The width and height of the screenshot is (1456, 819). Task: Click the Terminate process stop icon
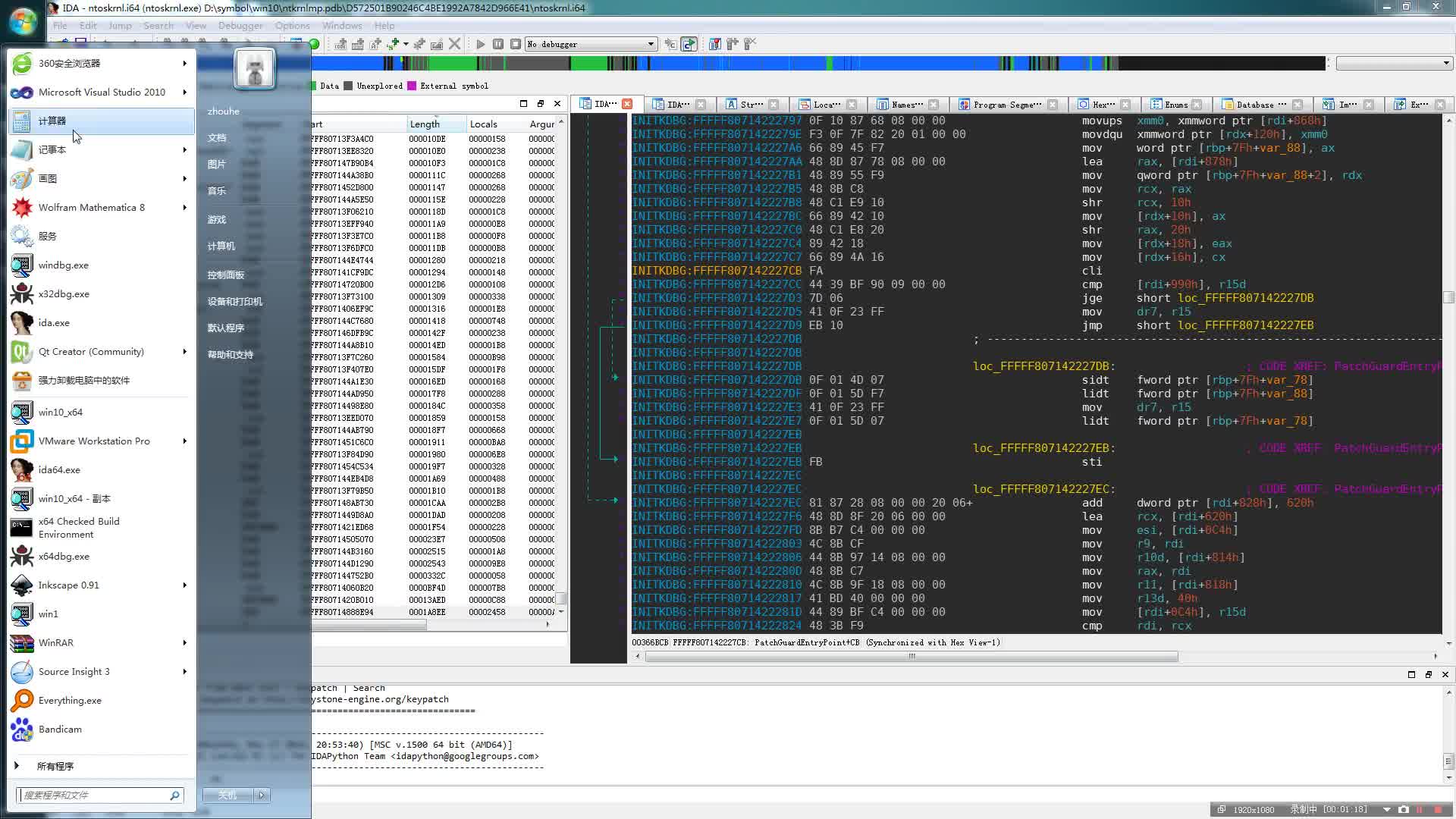pos(516,44)
